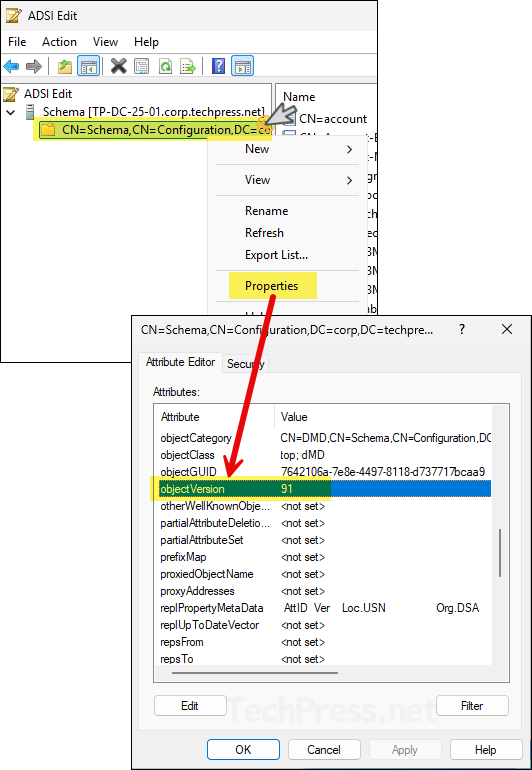Select the partialAttributeSet attribute row
This screenshot has width=532, height=770.
click(324, 540)
